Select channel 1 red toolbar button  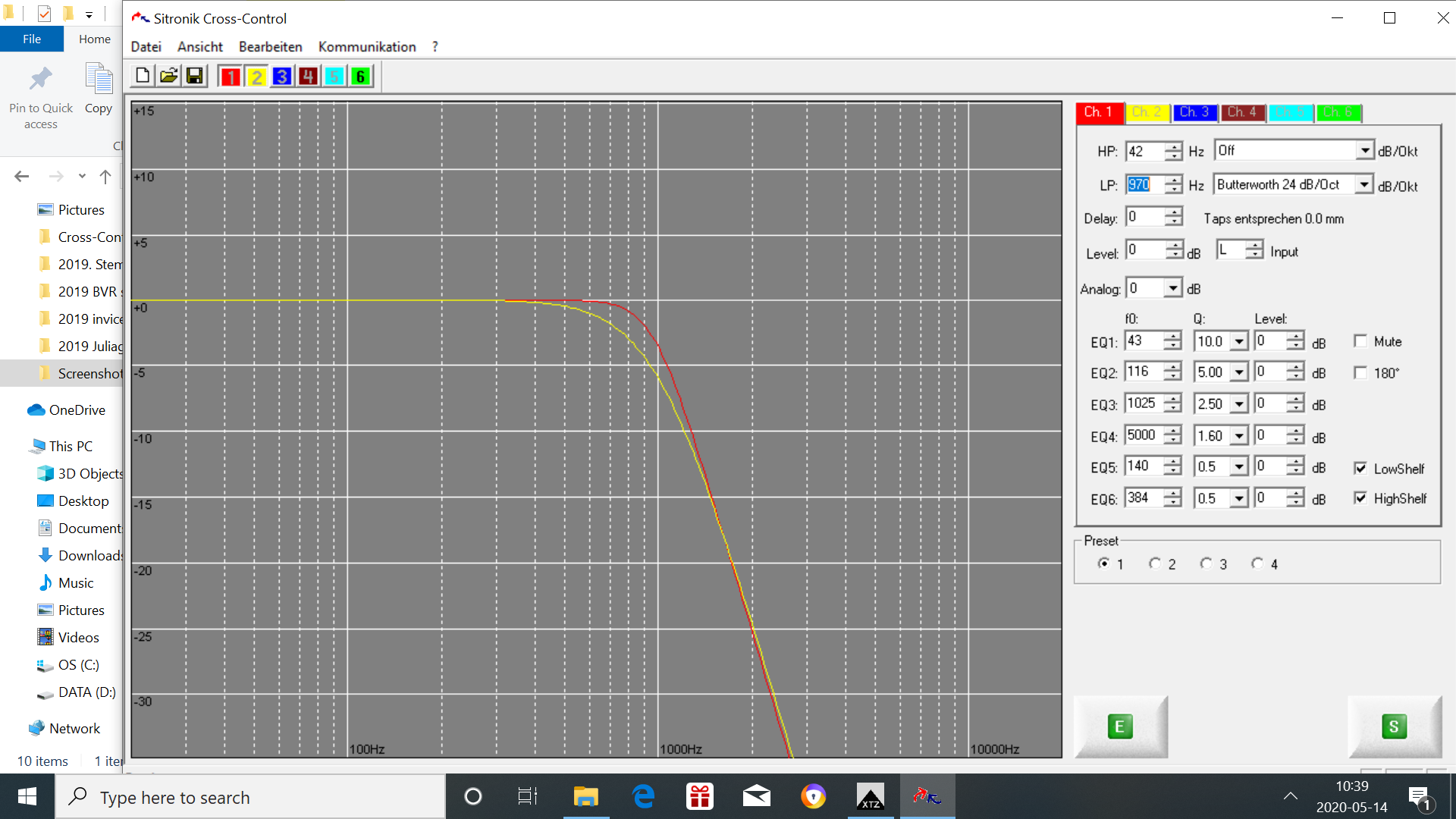231,77
